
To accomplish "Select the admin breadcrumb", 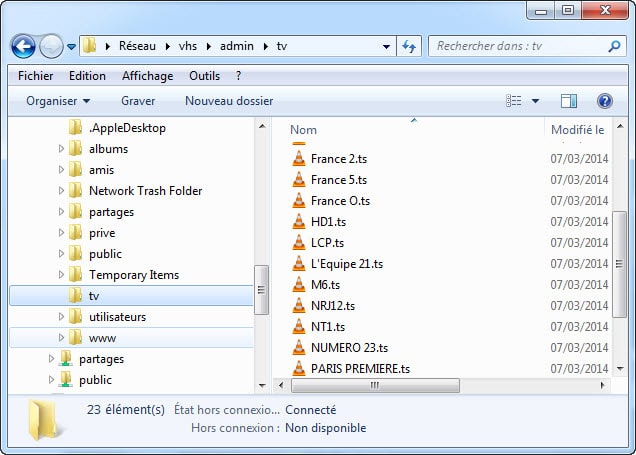I will (x=237, y=46).
